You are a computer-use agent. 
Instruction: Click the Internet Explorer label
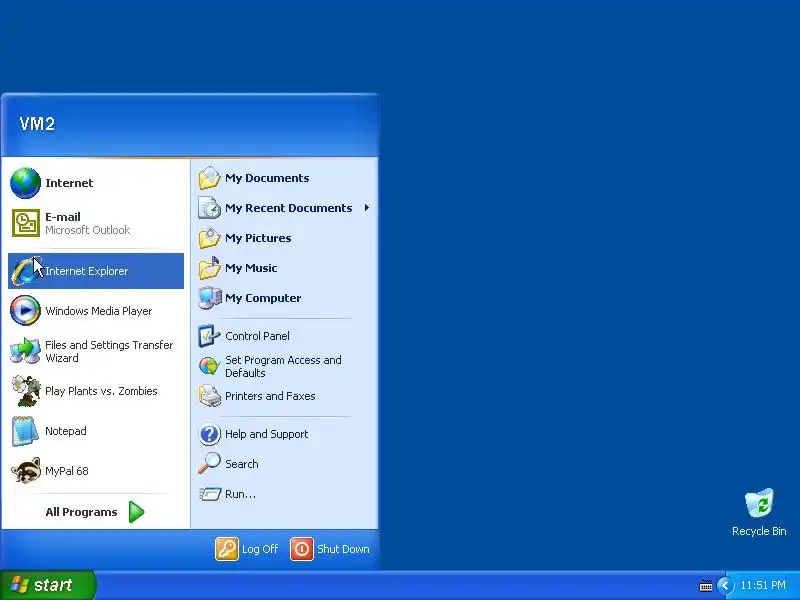86,271
